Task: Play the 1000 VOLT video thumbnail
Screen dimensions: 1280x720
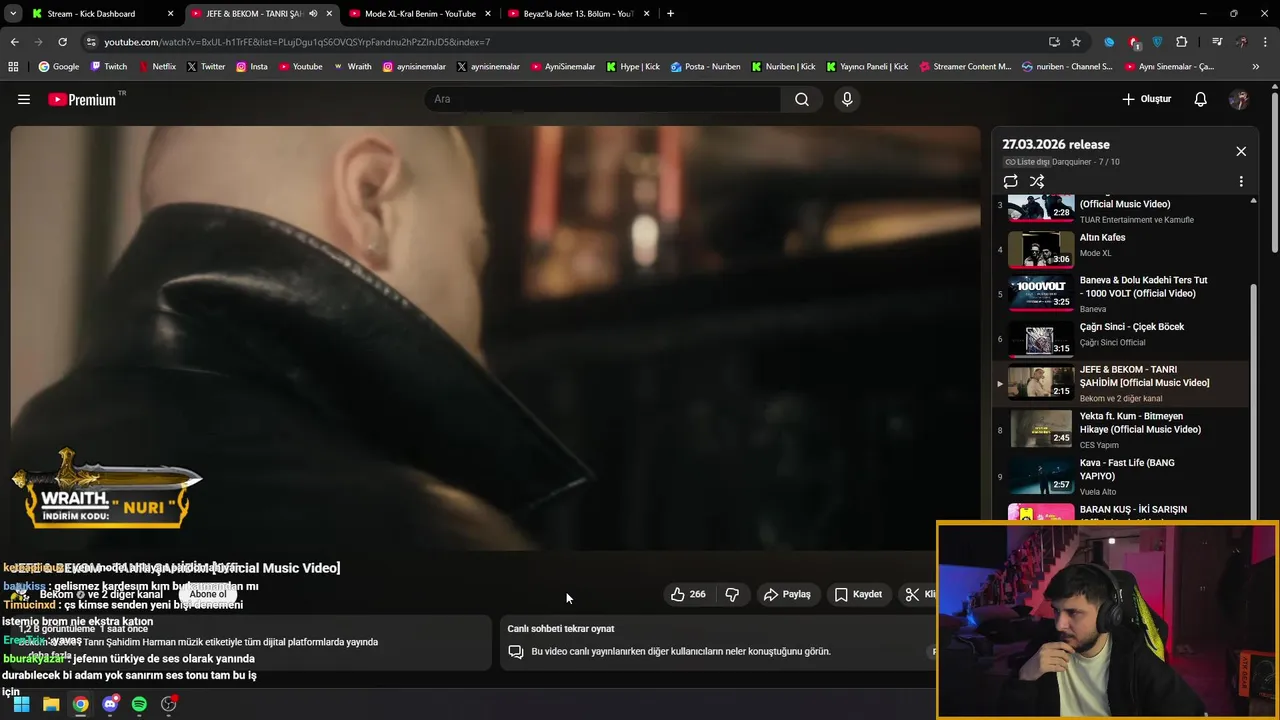Action: point(1041,292)
